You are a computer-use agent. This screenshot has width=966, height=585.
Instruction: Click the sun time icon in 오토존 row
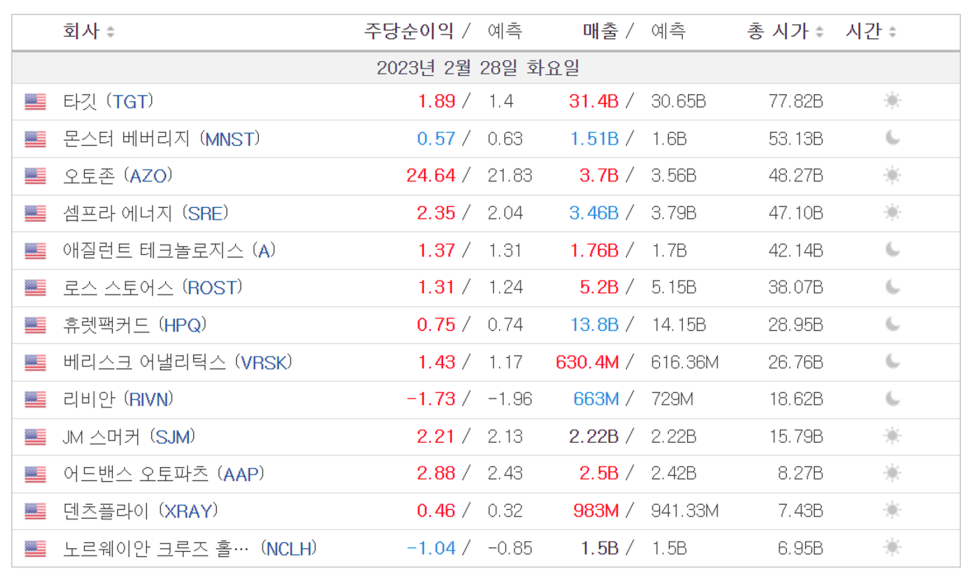point(892,176)
